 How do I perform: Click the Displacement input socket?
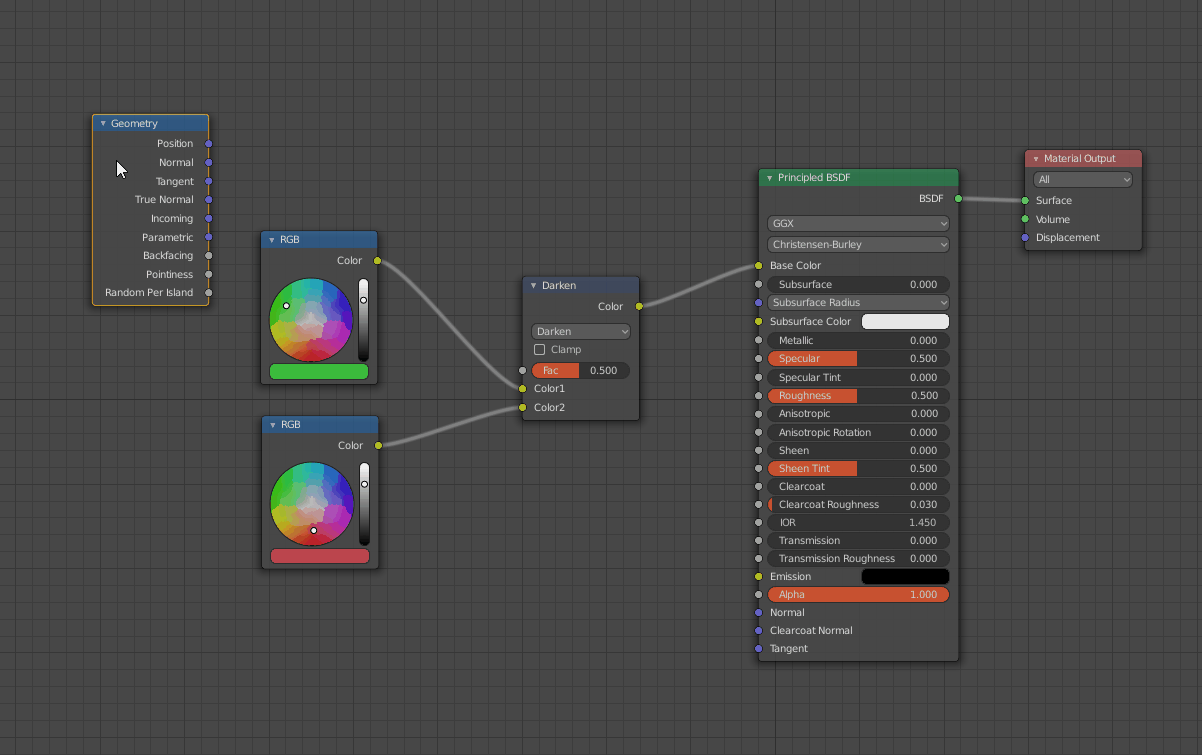click(1025, 238)
